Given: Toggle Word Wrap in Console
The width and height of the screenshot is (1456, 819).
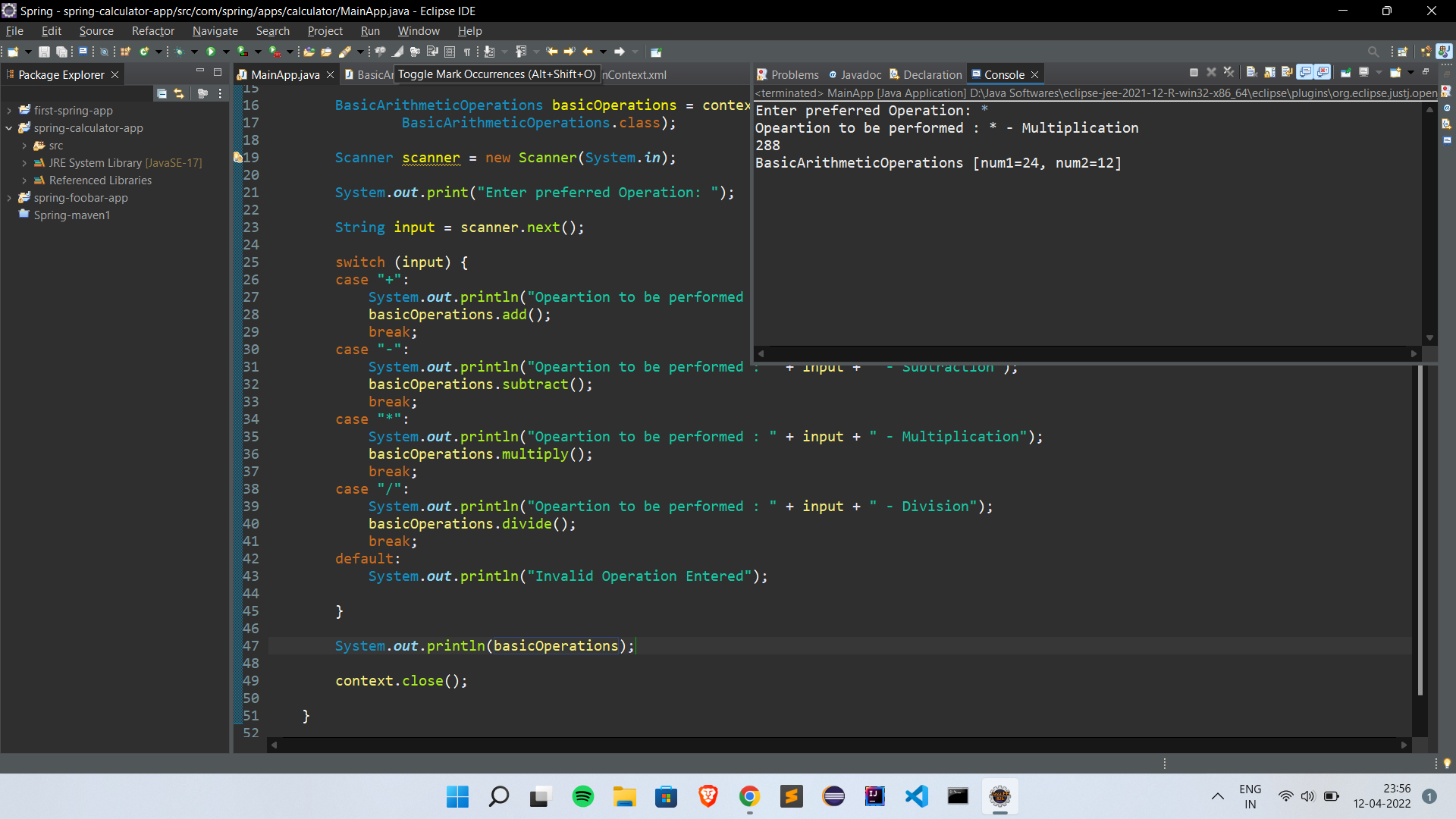Looking at the screenshot, I should pos(1287,73).
